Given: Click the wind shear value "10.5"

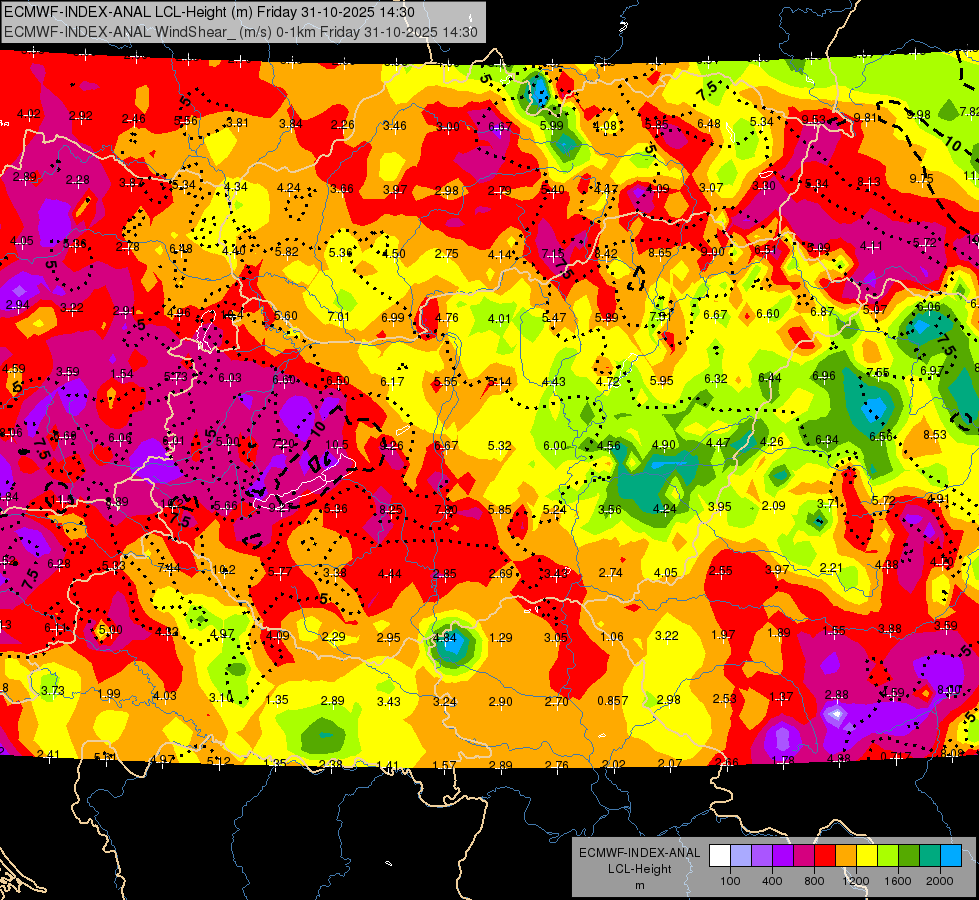Looking at the screenshot, I should pyautogui.click(x=337, y=445).
